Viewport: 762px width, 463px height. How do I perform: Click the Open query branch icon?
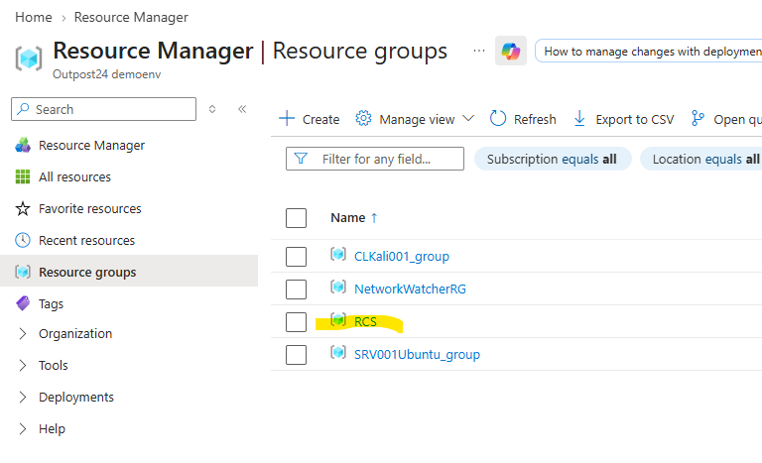697,119
